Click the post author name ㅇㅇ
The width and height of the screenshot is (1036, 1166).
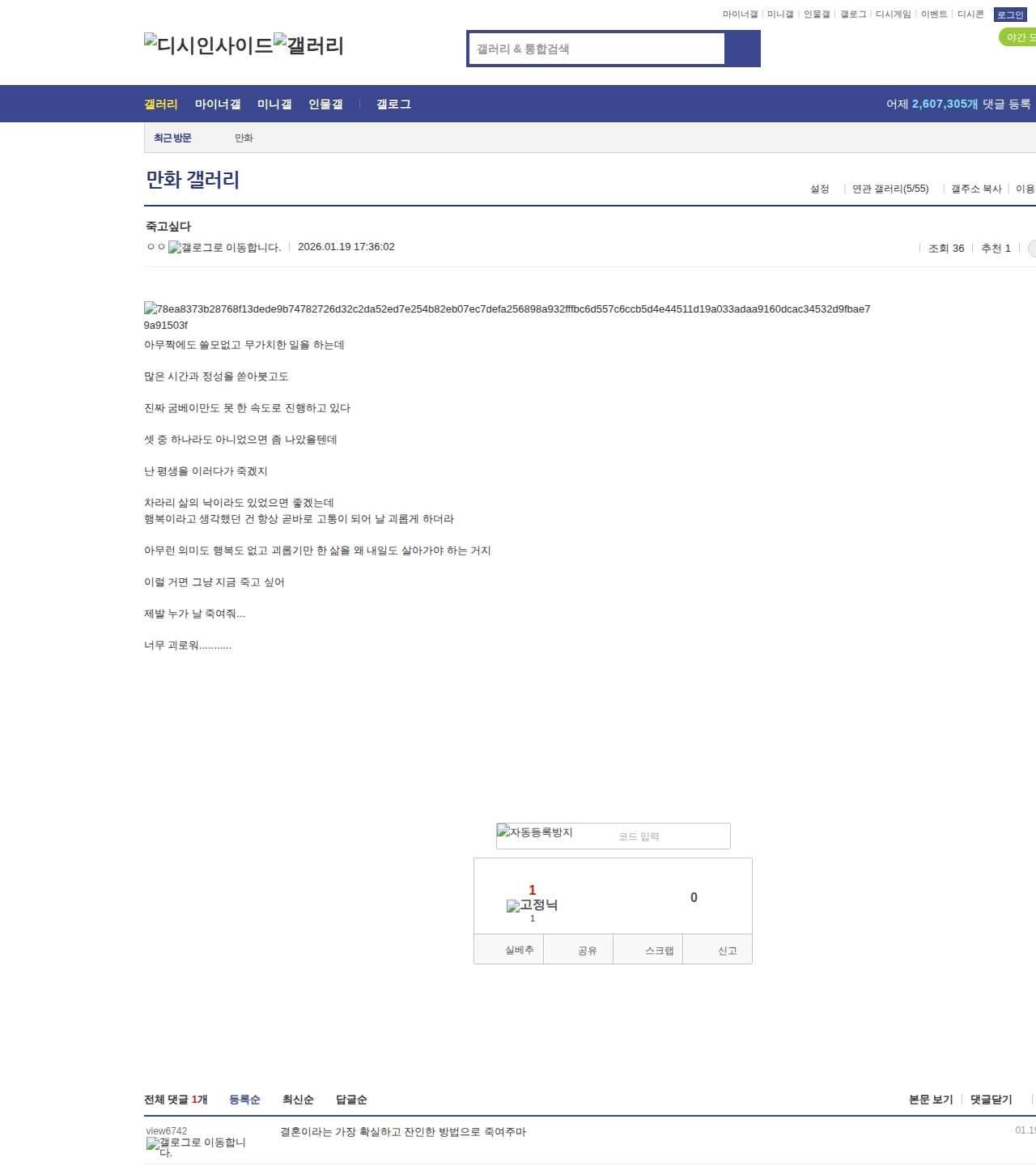pos(156,247)
